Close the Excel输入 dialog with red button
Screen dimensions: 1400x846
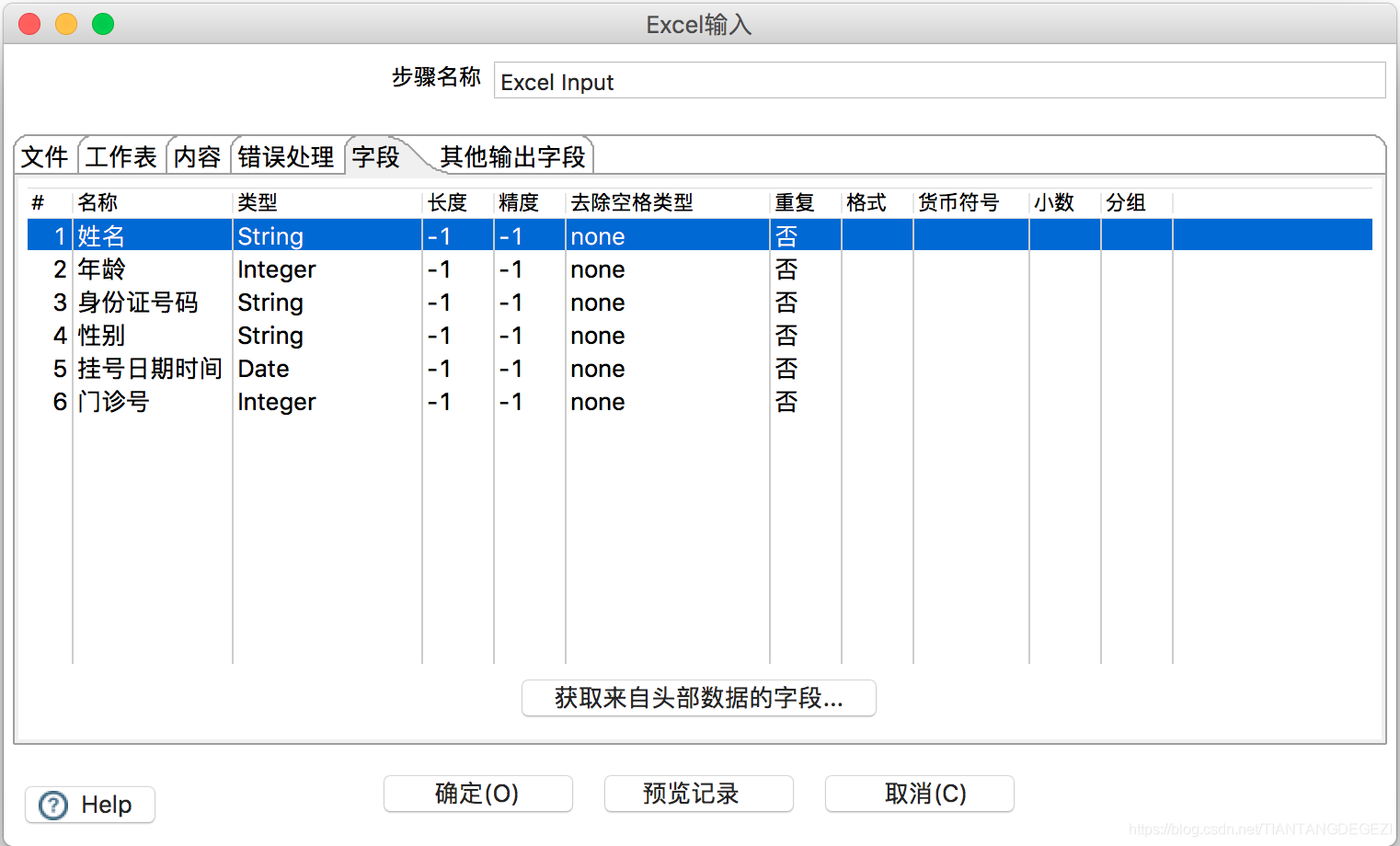29,24
